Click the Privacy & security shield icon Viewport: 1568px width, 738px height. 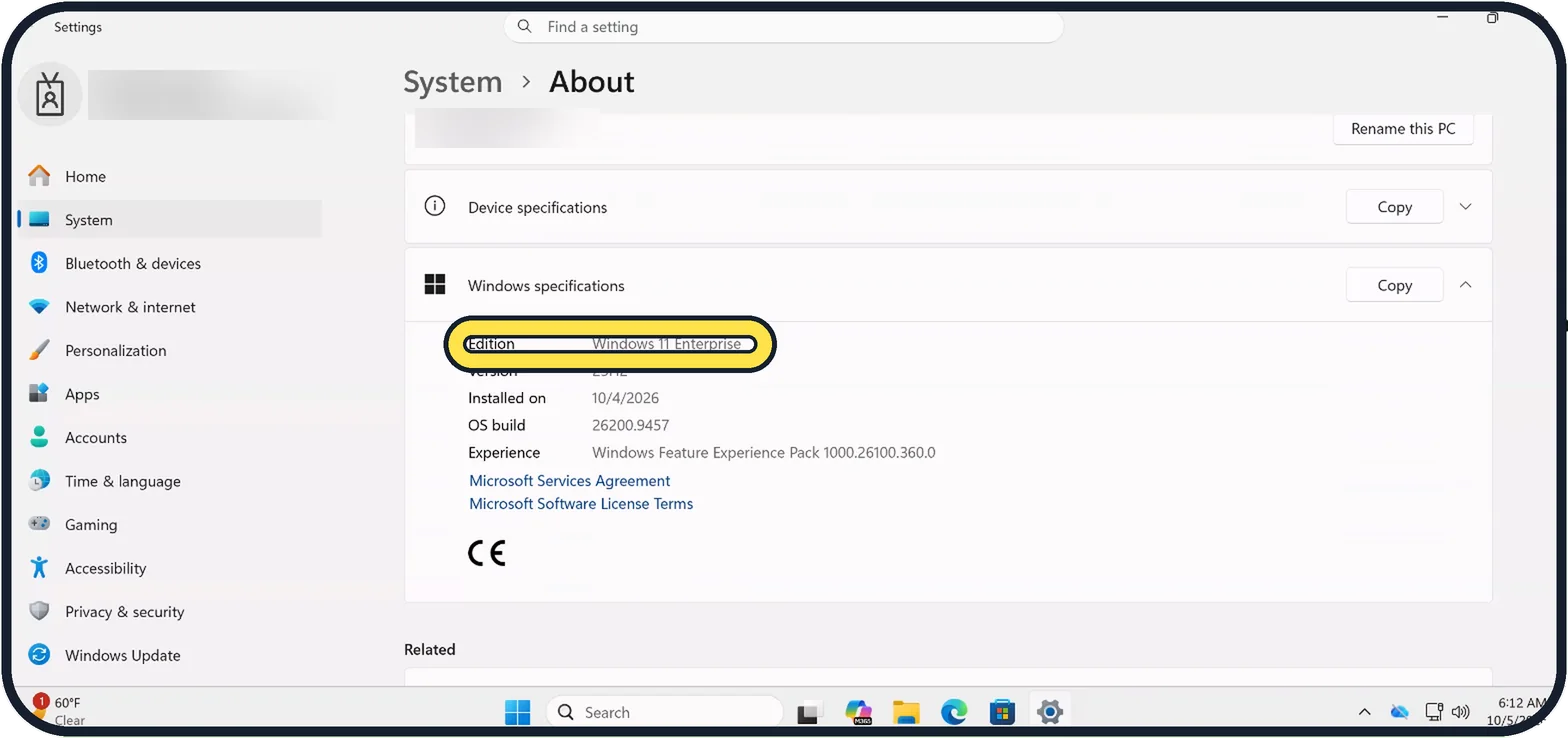point(39,611)
